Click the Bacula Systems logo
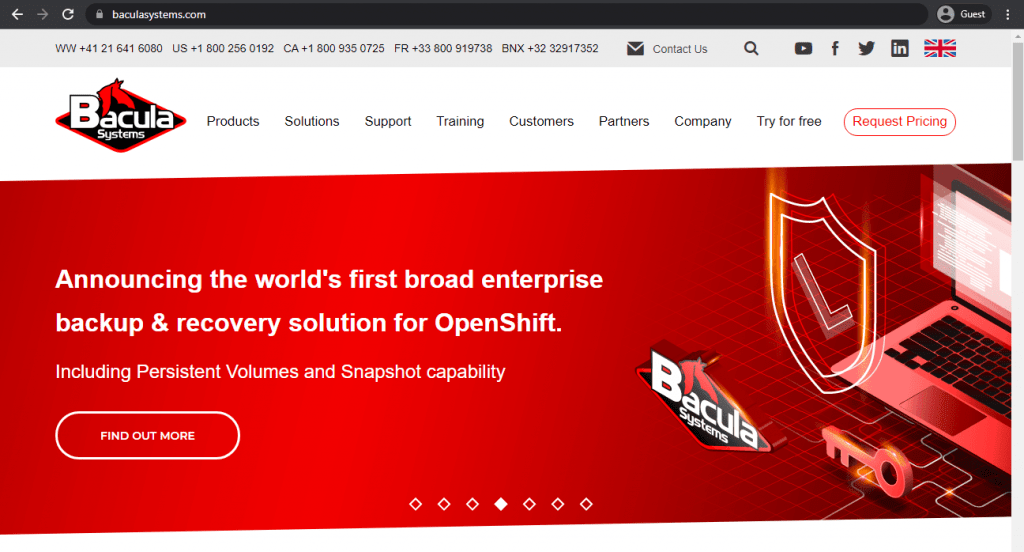The image size is (1024, 552). [x=121, y=116]
